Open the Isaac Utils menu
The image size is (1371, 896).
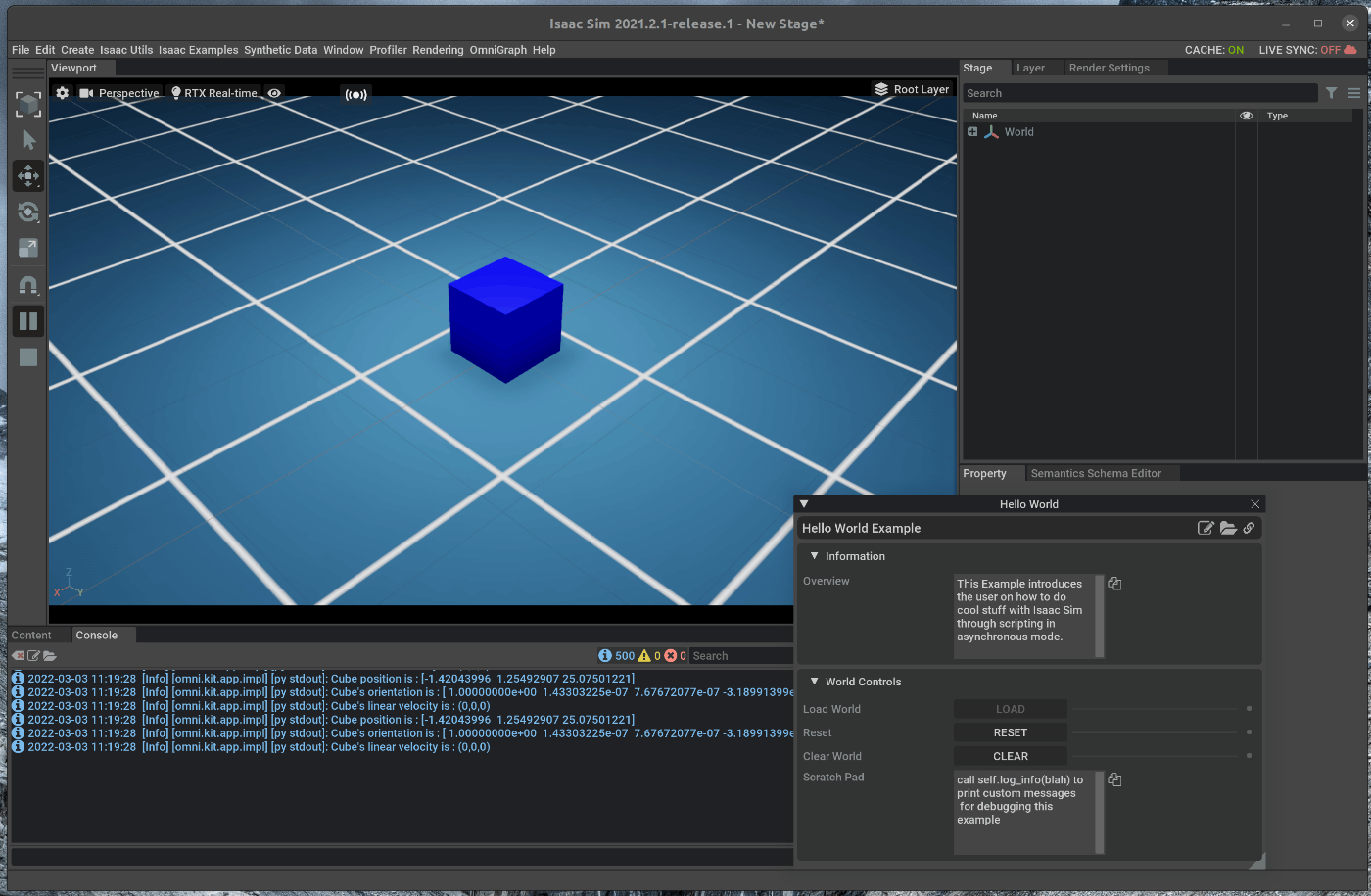tap(126, 50)
